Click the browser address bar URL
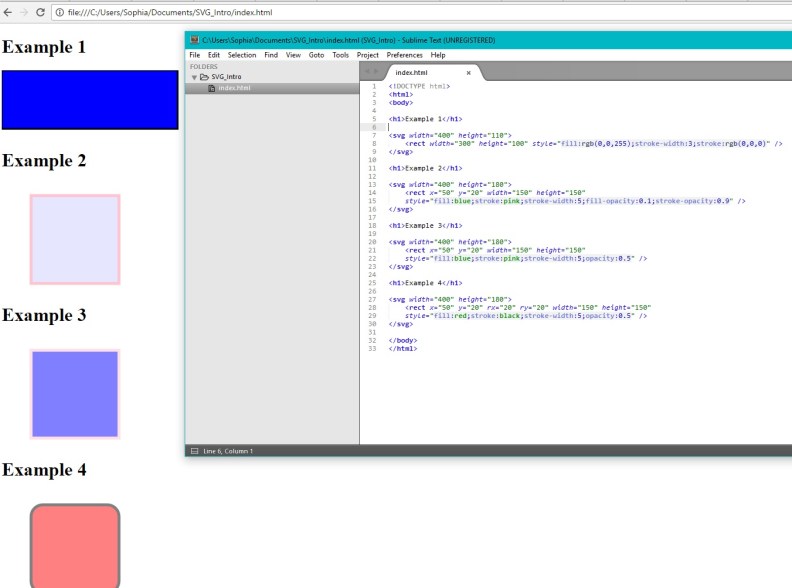 170,12
